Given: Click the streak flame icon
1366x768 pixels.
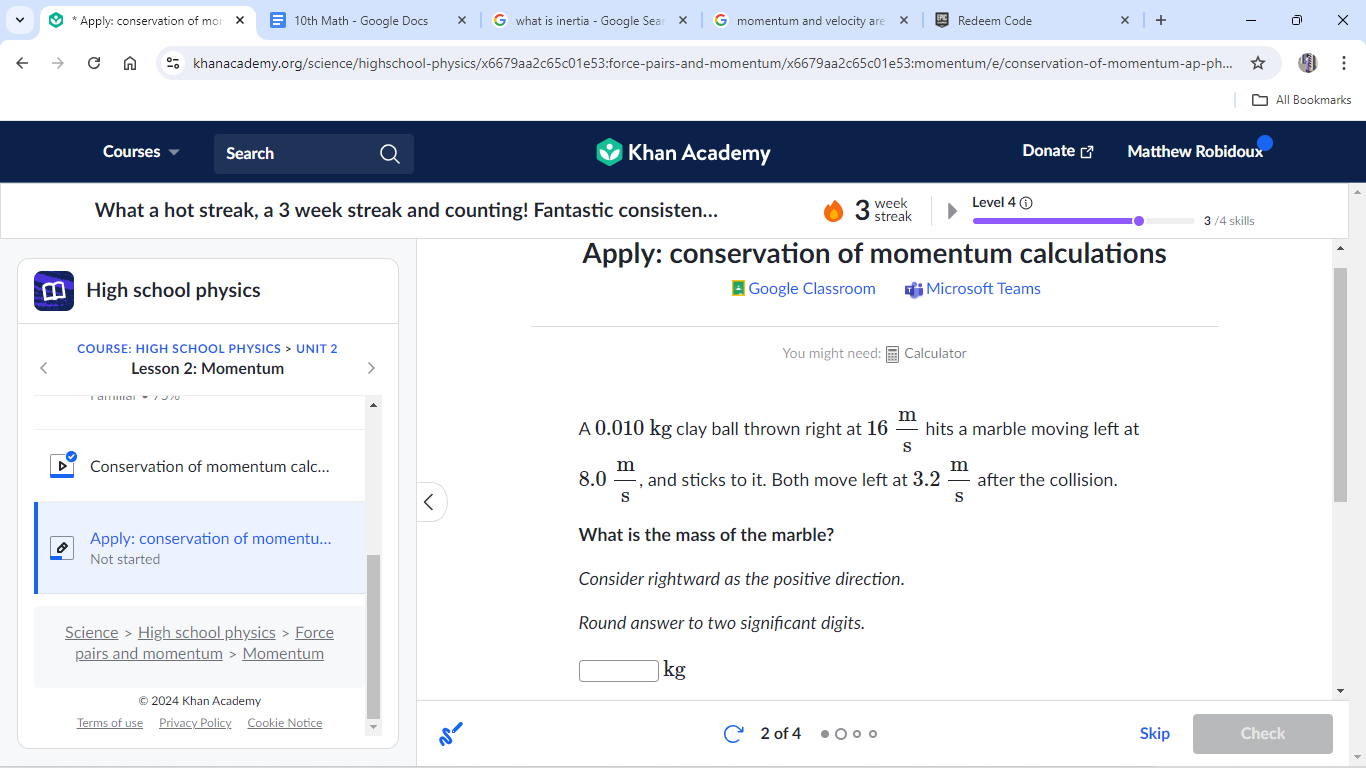Looking at the screenshot, I should [x=833, y=210].
